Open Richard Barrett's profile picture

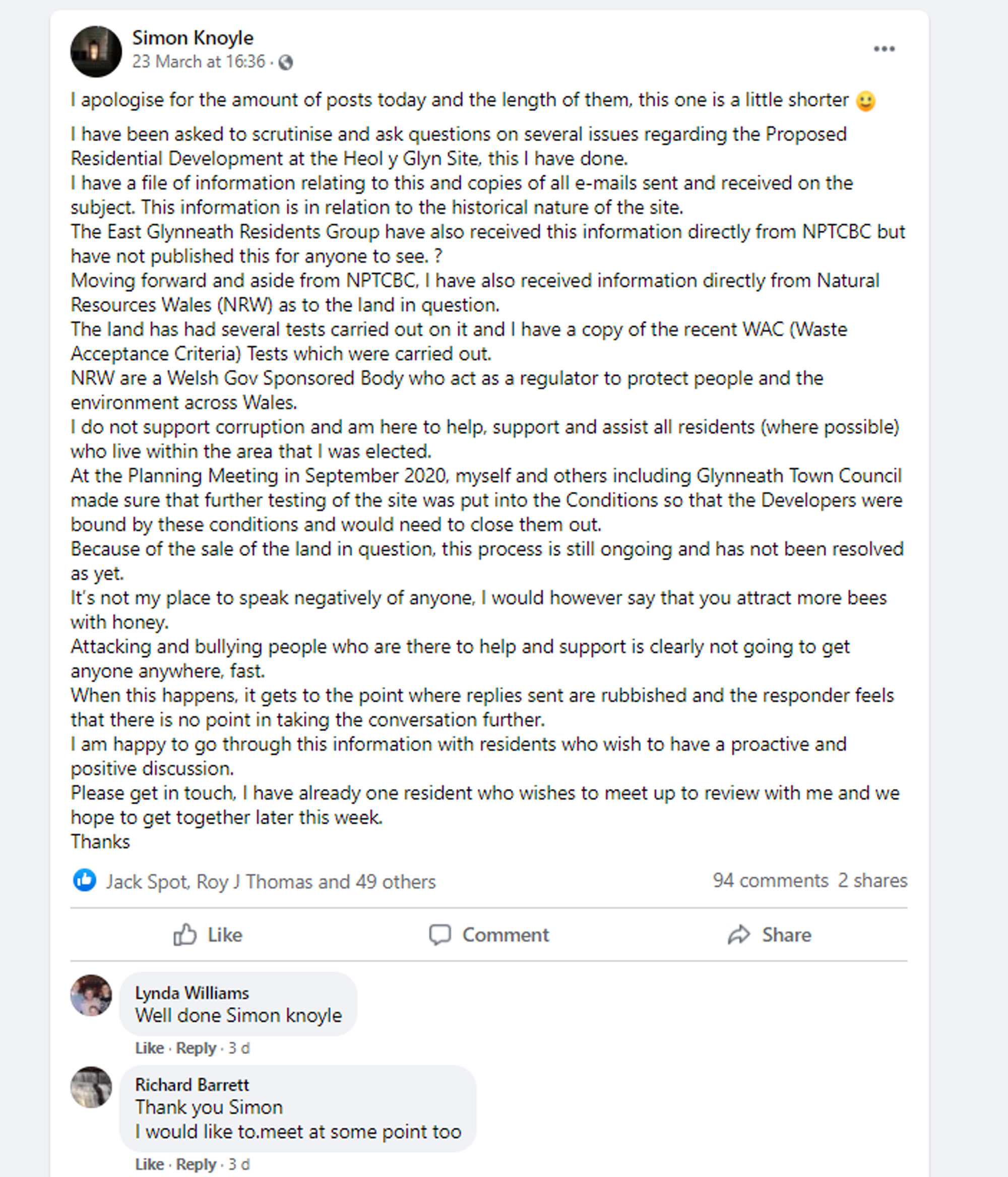point(91,1087)
